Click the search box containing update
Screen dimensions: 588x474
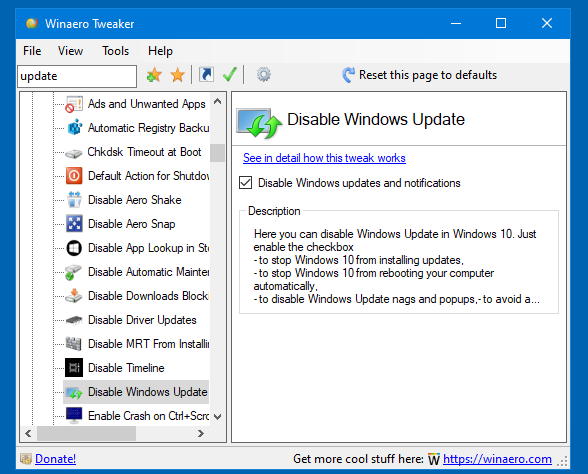click(x=77, y=76)
